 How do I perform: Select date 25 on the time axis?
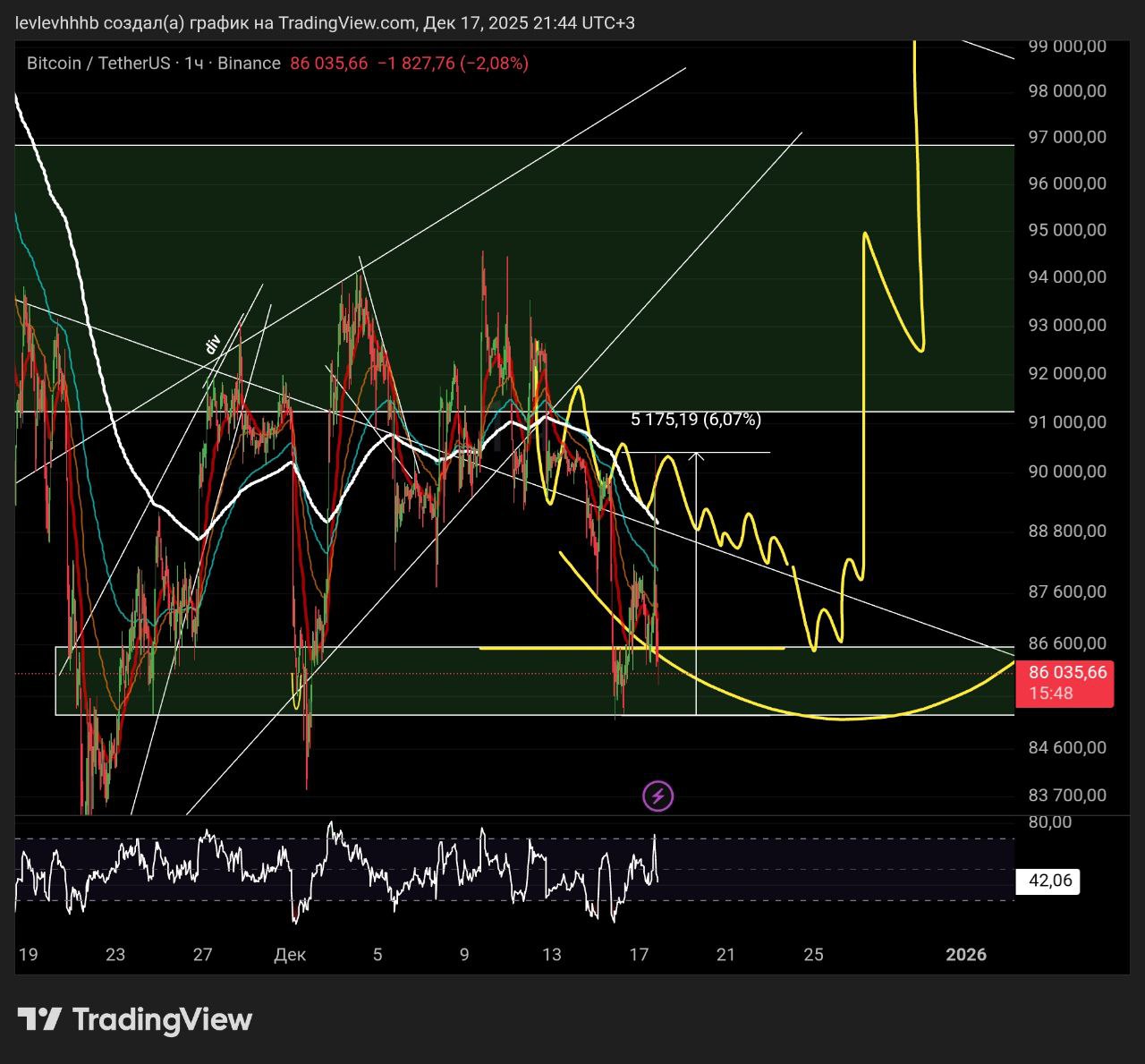[x=813, y=955]
